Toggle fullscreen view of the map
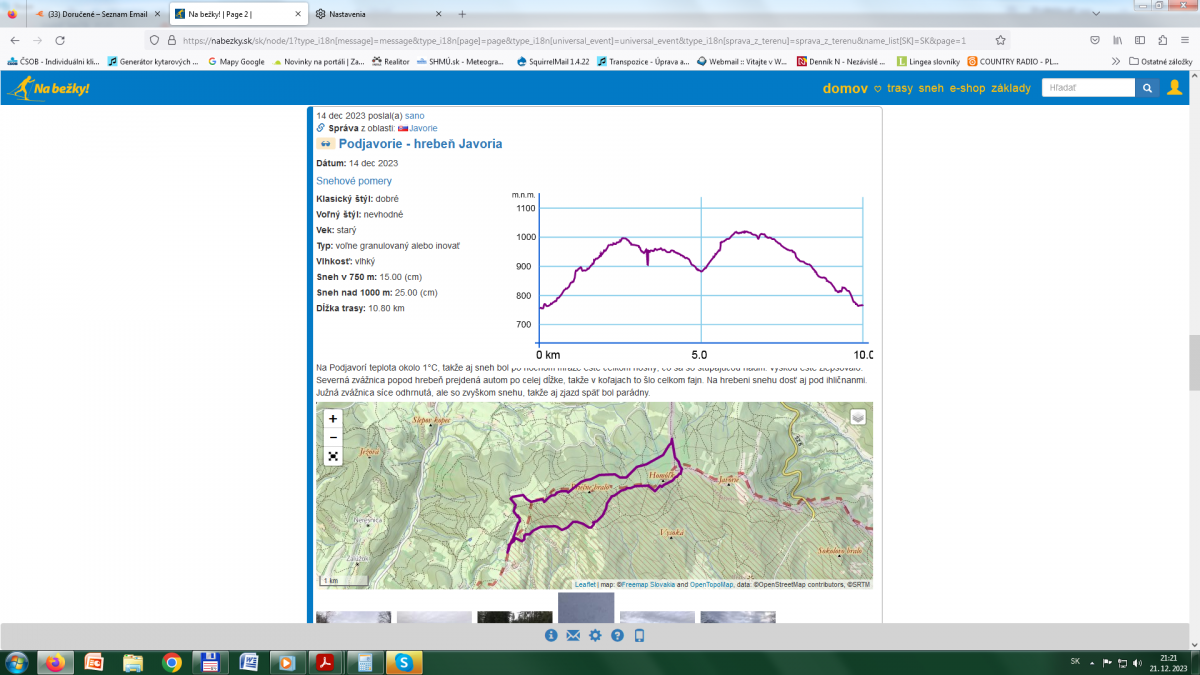The height and width of the screenshot is (675, 1200). [x=333, y=457]
